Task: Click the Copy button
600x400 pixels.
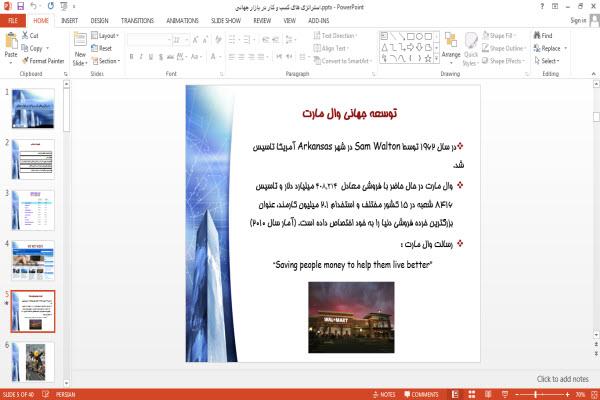Action: click(32, 48)
